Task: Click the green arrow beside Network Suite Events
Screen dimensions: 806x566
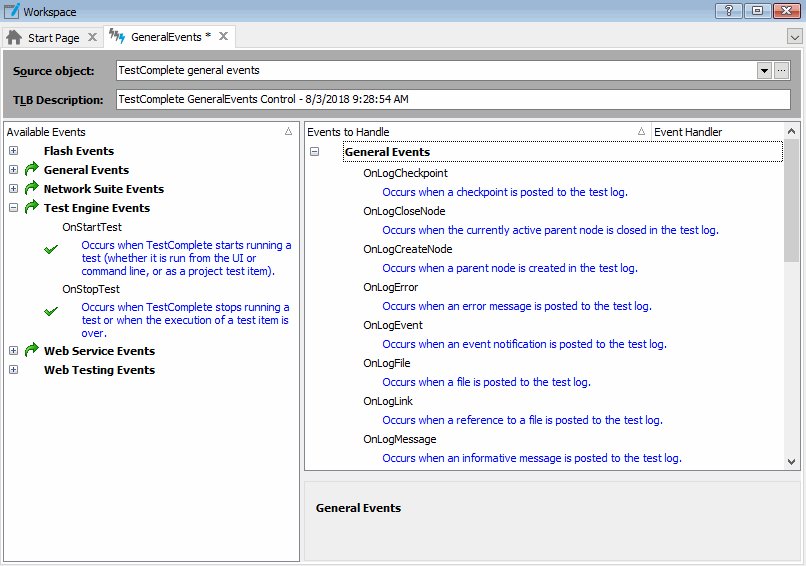Action: click(31, 189)
